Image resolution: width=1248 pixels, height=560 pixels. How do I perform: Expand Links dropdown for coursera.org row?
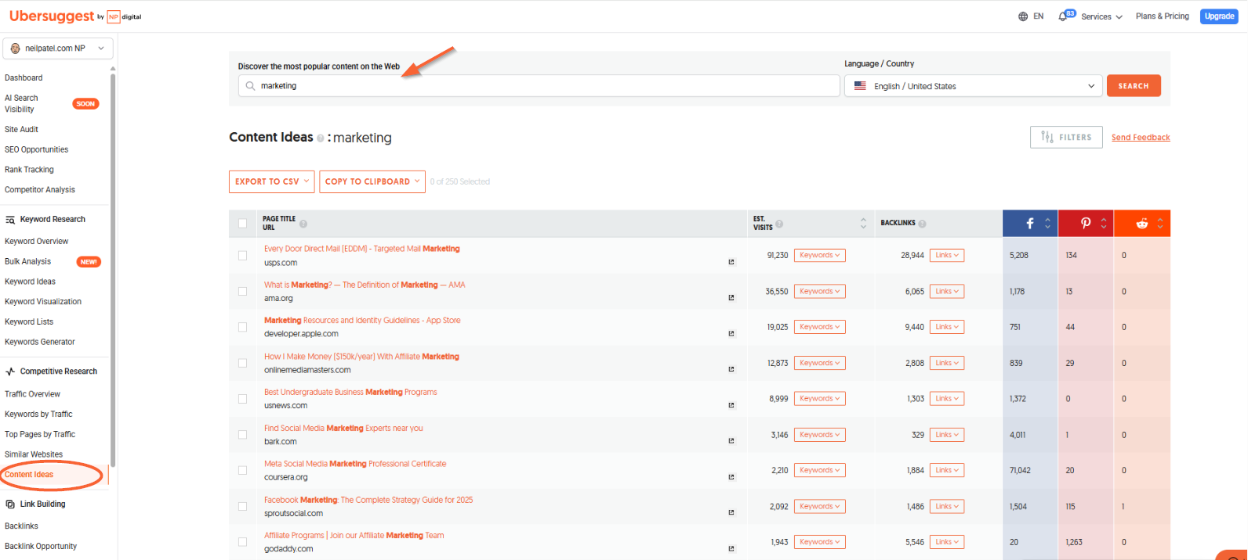coord(946,470)
